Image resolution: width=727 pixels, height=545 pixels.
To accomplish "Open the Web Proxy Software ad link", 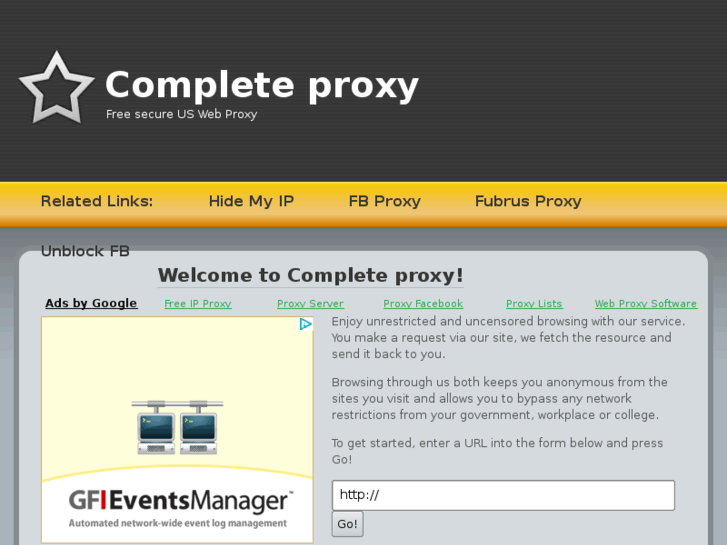I will click(x=646, y=304).
